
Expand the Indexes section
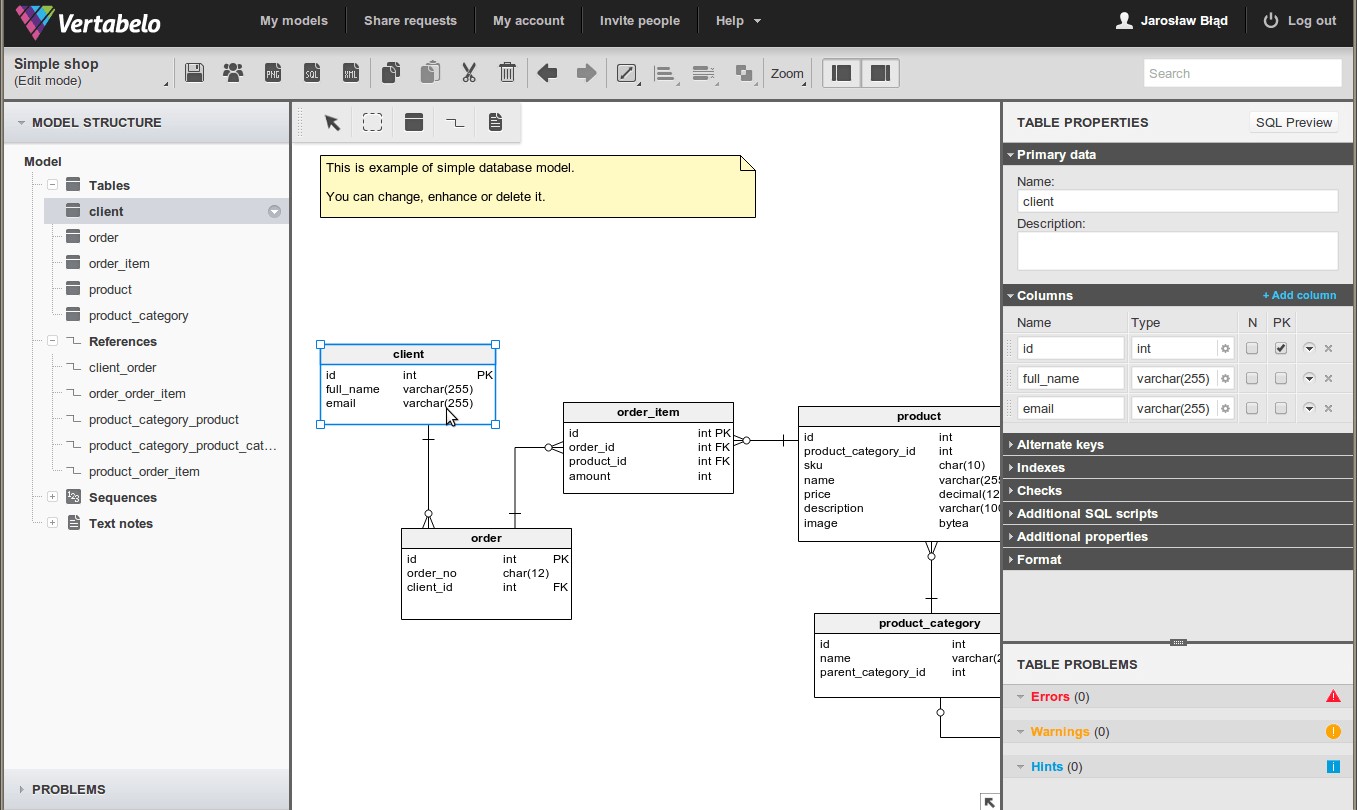click(x=1040, y=468)
